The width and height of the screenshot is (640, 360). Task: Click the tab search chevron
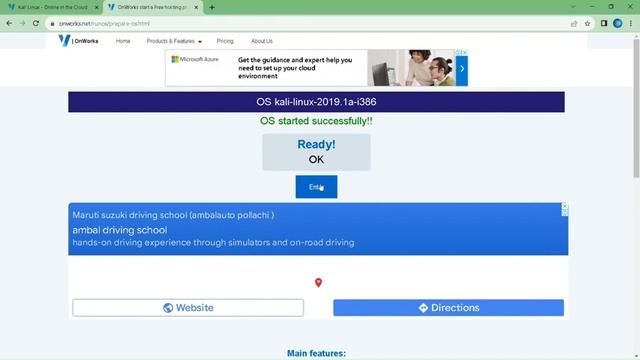573,7
